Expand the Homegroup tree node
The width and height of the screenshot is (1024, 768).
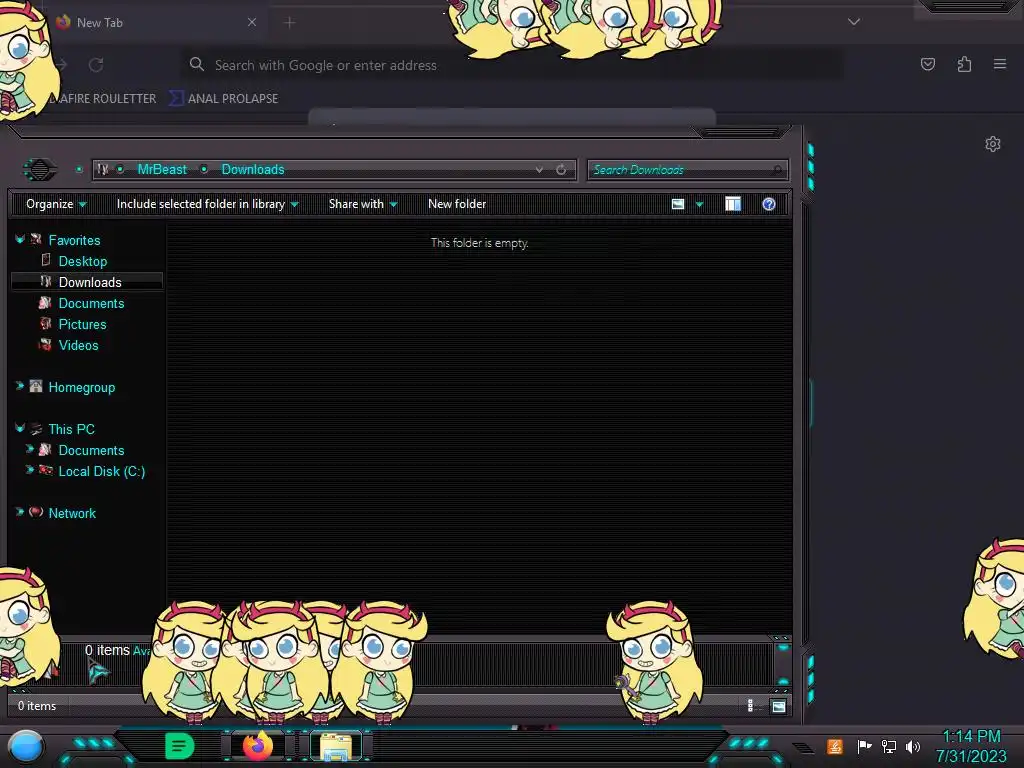[20, 386]
